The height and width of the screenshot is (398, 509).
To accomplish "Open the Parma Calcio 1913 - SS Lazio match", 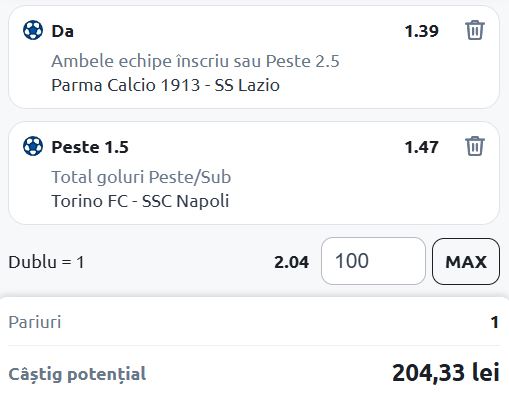I will pos(165,85).
